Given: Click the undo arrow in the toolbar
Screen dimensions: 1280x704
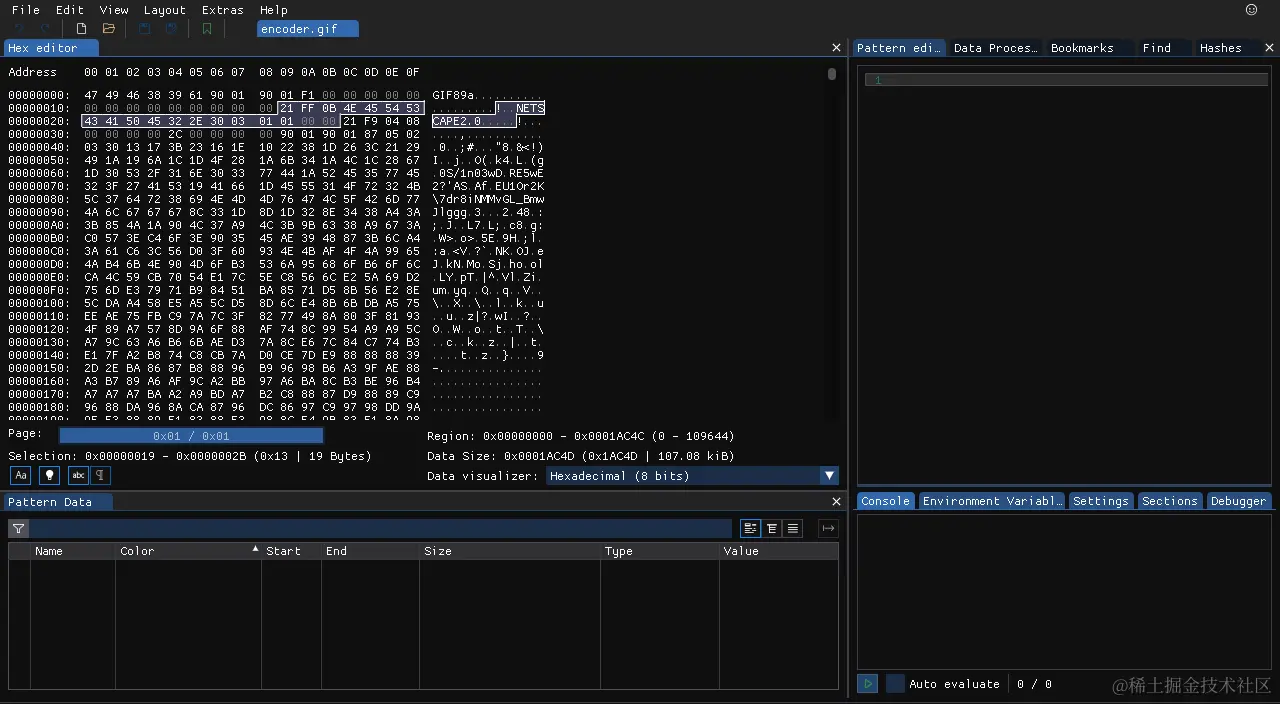Looking at the screenshot, I should coord(18,29).
